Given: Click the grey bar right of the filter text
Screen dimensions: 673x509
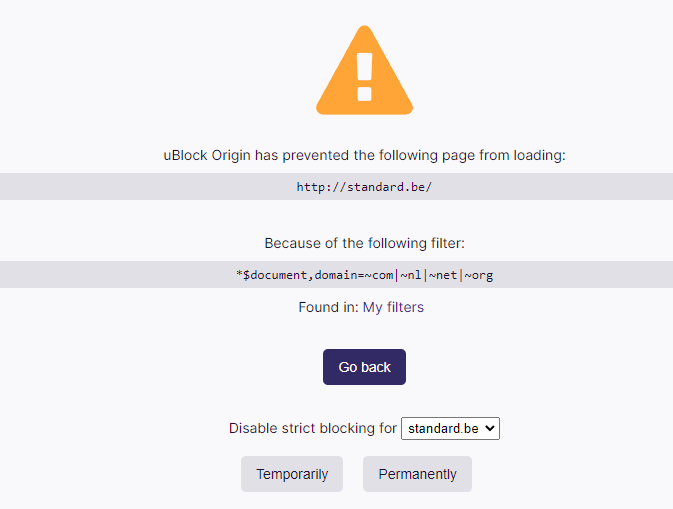Looking at the screenshot, I should pyautogui.click(x=590, y=275).
